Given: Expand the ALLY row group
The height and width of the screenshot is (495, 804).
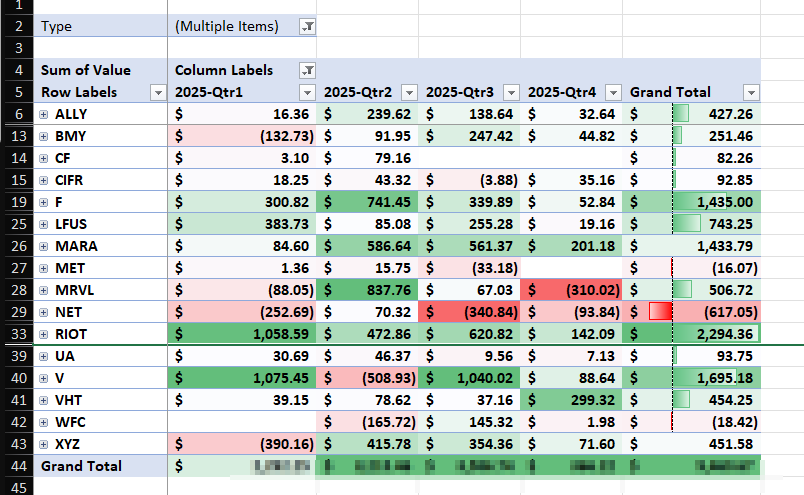Looking at the screenshot, I should (44, 115).
